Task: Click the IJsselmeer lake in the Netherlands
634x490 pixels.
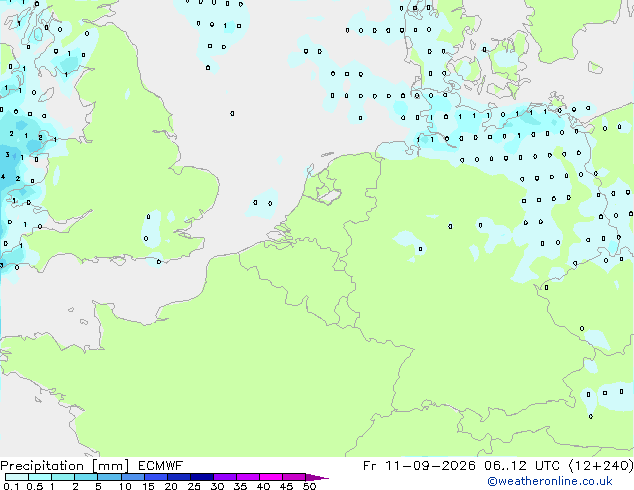Action: point(328,197)
